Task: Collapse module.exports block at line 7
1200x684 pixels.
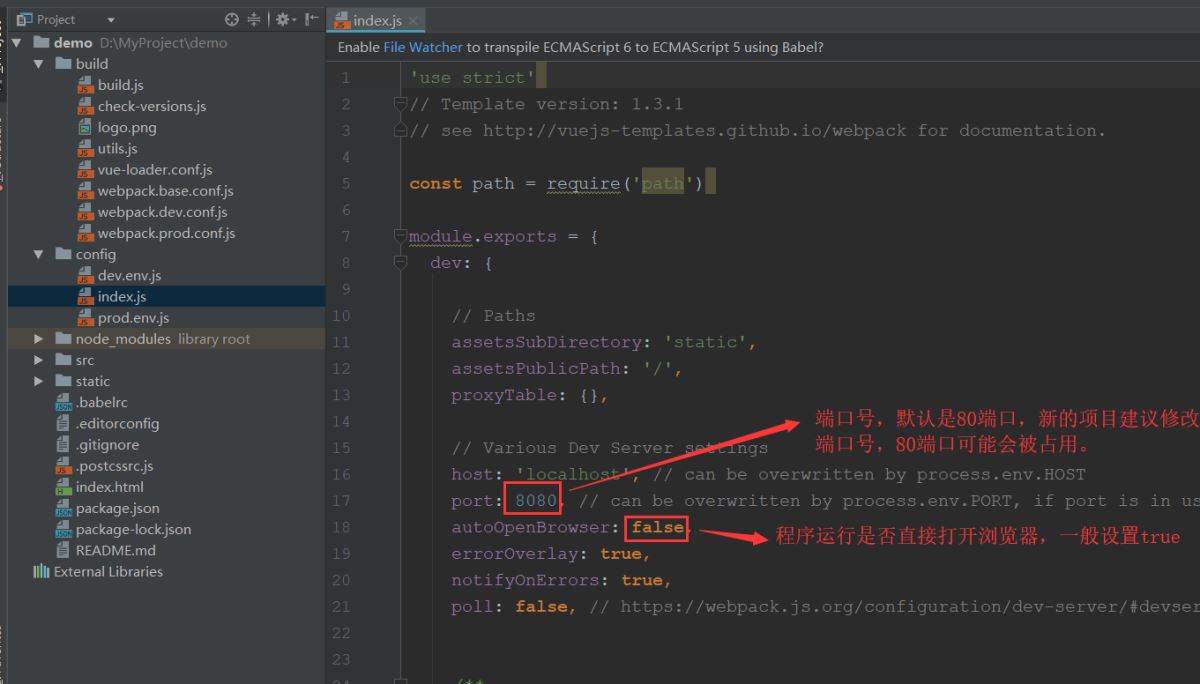Action: 400,237
